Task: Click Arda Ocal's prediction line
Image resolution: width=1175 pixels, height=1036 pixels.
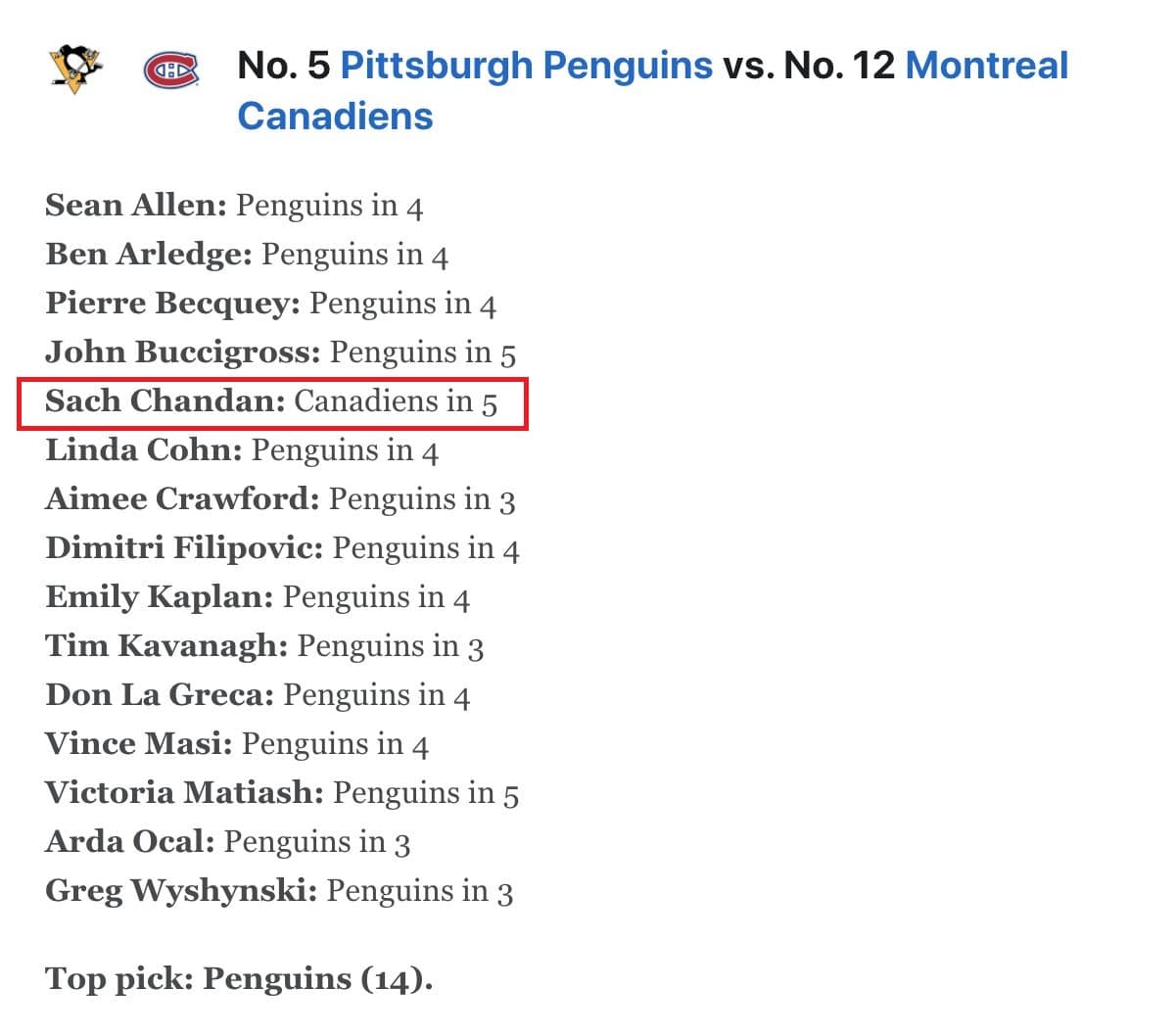Action: click(227, 843)
